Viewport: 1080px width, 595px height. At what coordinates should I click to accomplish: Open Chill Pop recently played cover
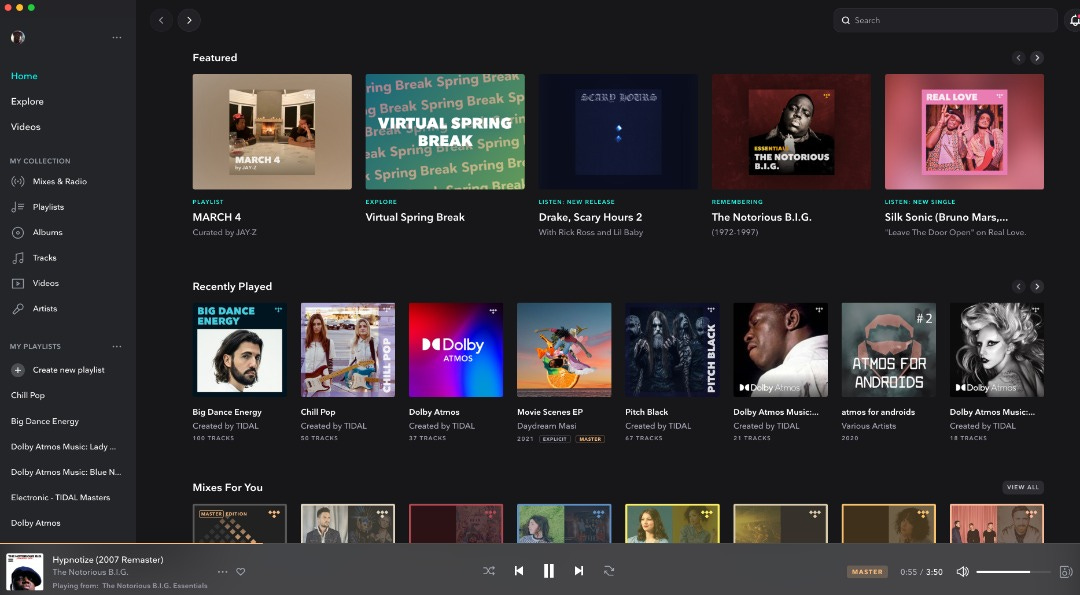(x=348, y=350)
